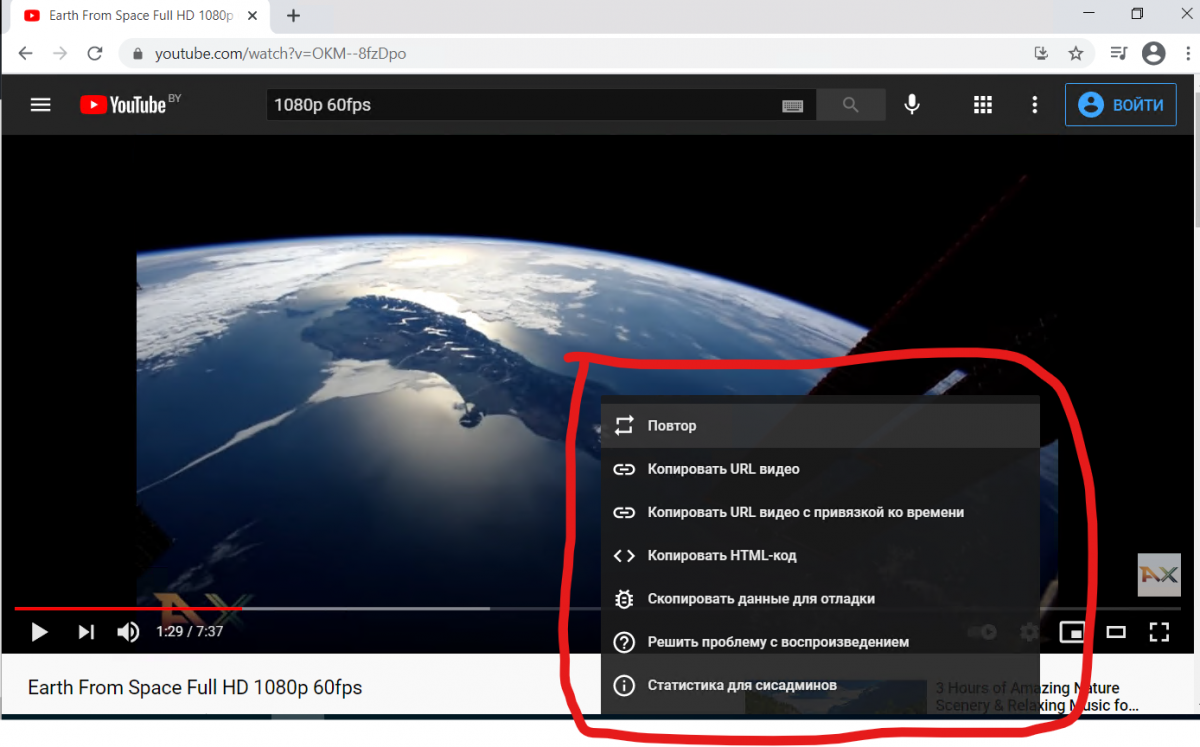Open the YouTube apps grid
The height and width of the screenshot is (747, 1200).
click(x=983, y=105)
